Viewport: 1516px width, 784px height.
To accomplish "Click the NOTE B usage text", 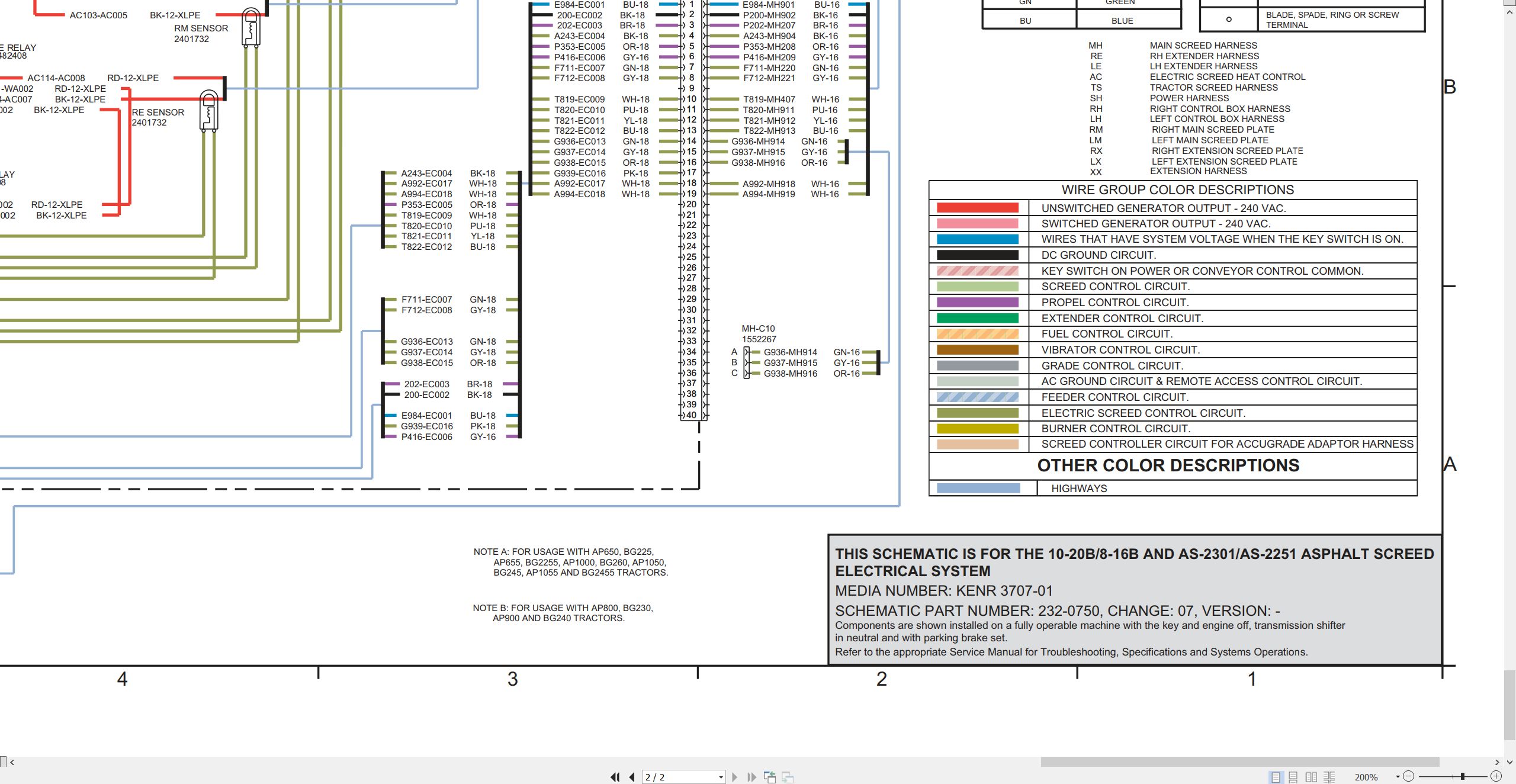I will pos(563,613).
